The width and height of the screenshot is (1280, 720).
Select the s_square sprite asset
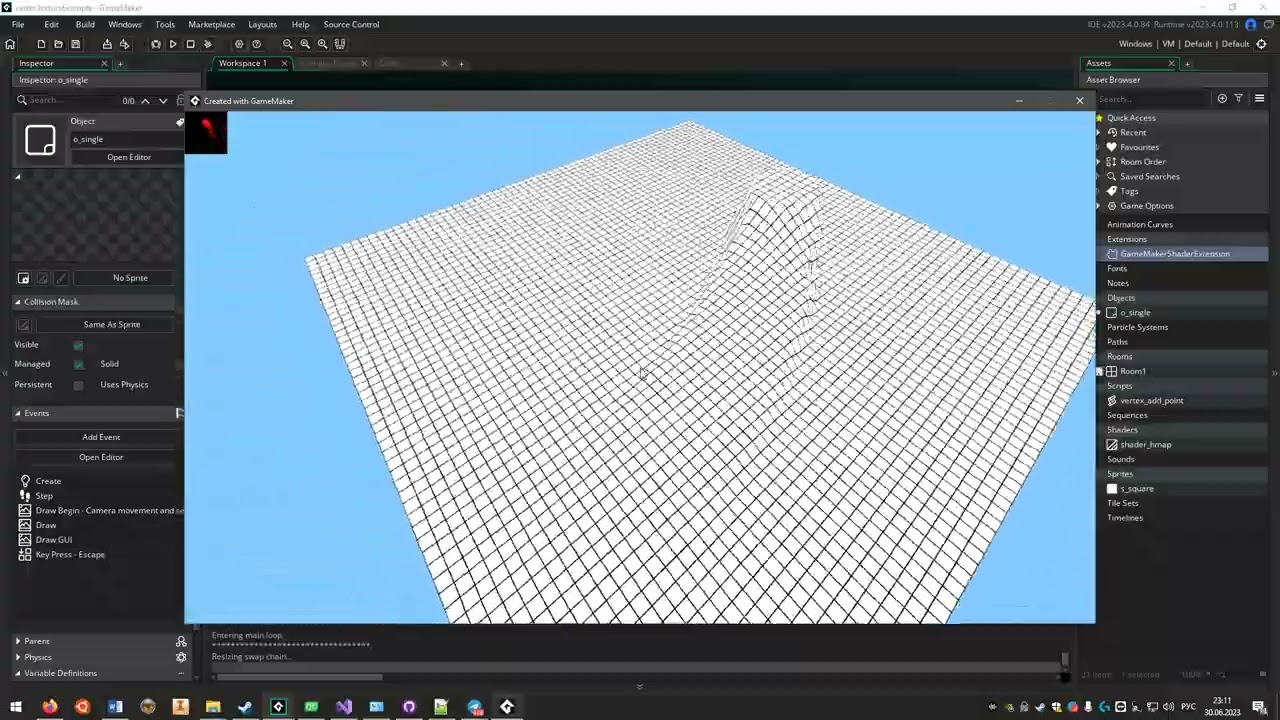1137,489
